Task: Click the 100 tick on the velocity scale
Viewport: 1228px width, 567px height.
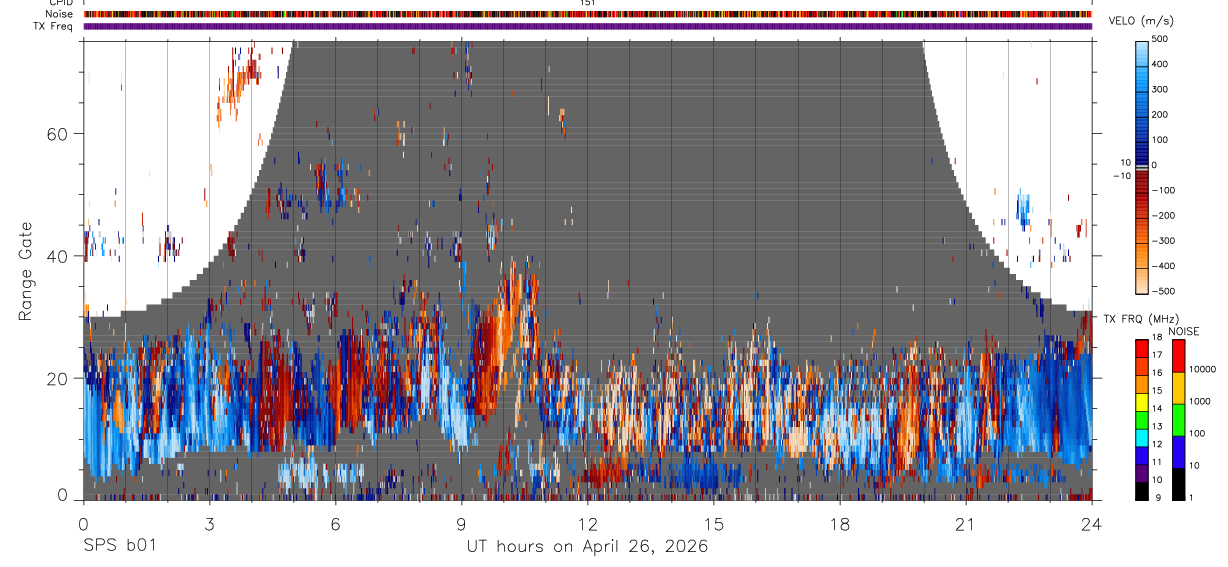Action: 1162,140
